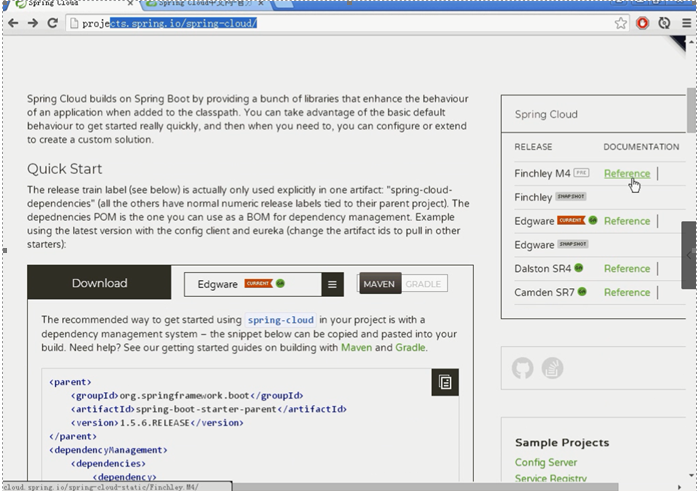Click the vertical page scrollbar thumb
Screen dimensions: 697x491
coord(692,110)
